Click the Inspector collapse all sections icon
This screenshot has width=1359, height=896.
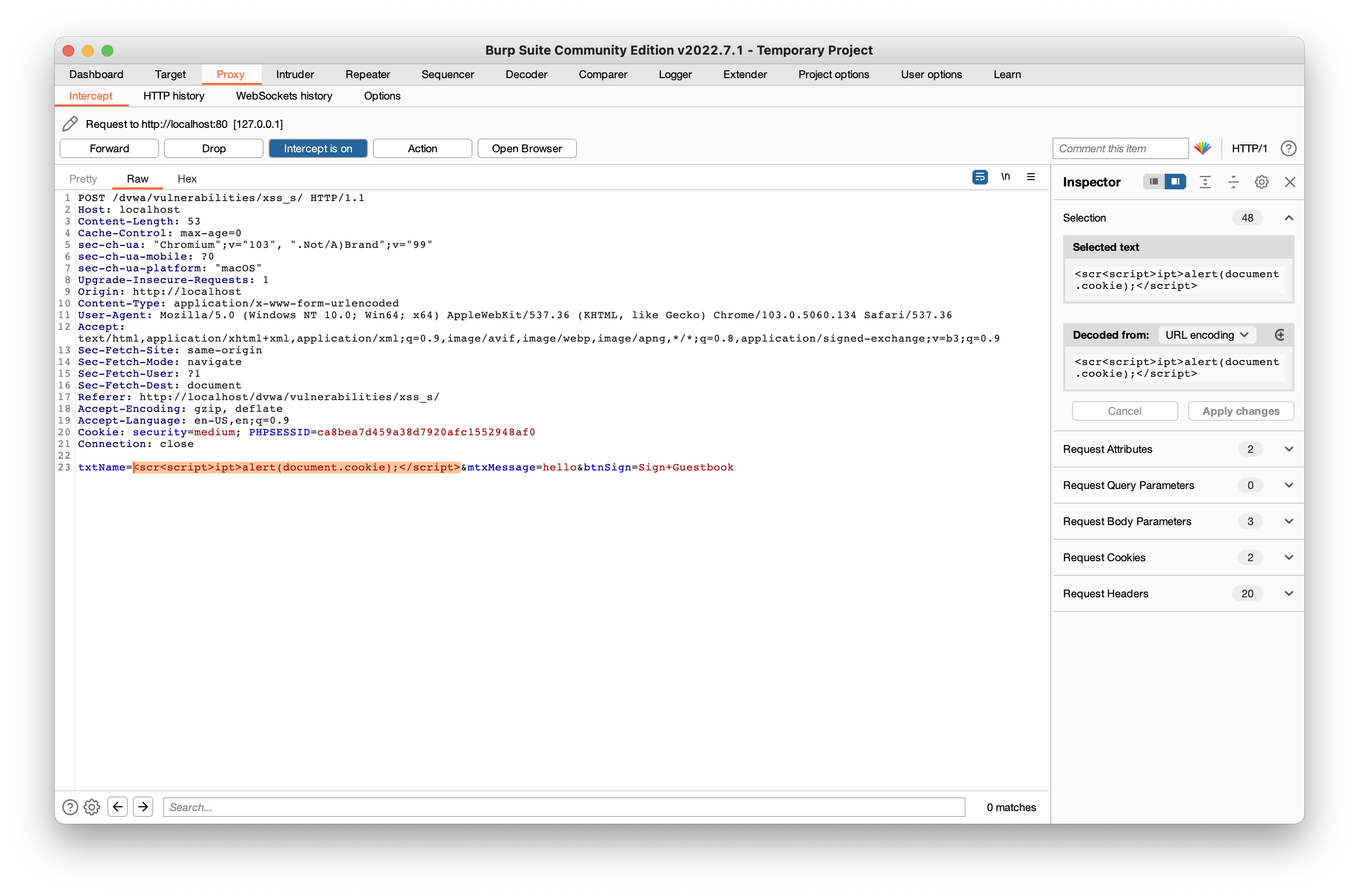click(1233, 183)
